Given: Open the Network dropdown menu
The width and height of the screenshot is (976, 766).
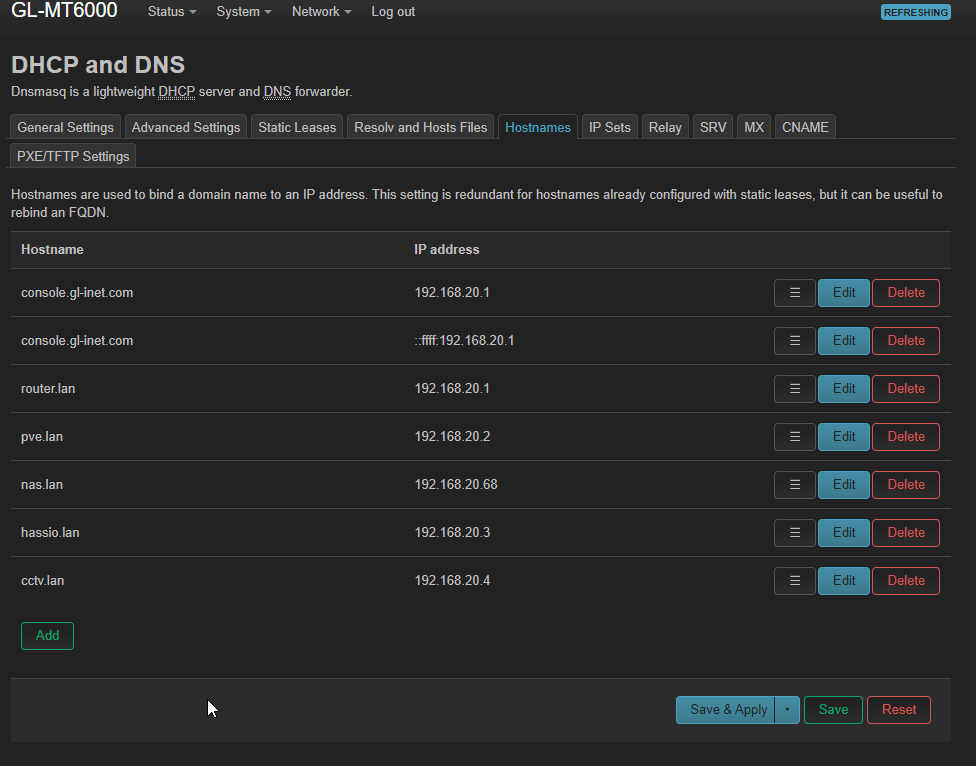Looking at the screenshot, I should click(320, 12).
